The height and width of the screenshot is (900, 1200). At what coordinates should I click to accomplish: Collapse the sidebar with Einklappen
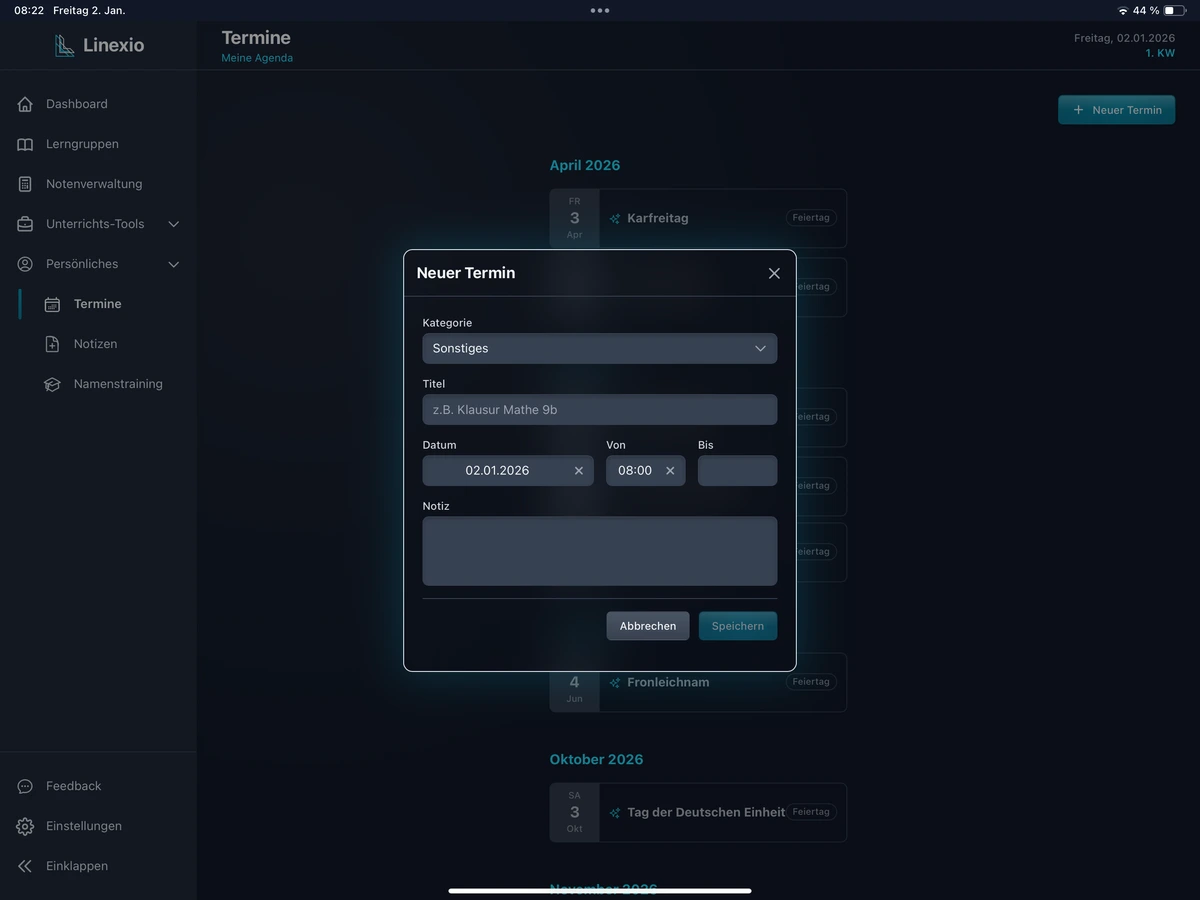tap(76, 866)
